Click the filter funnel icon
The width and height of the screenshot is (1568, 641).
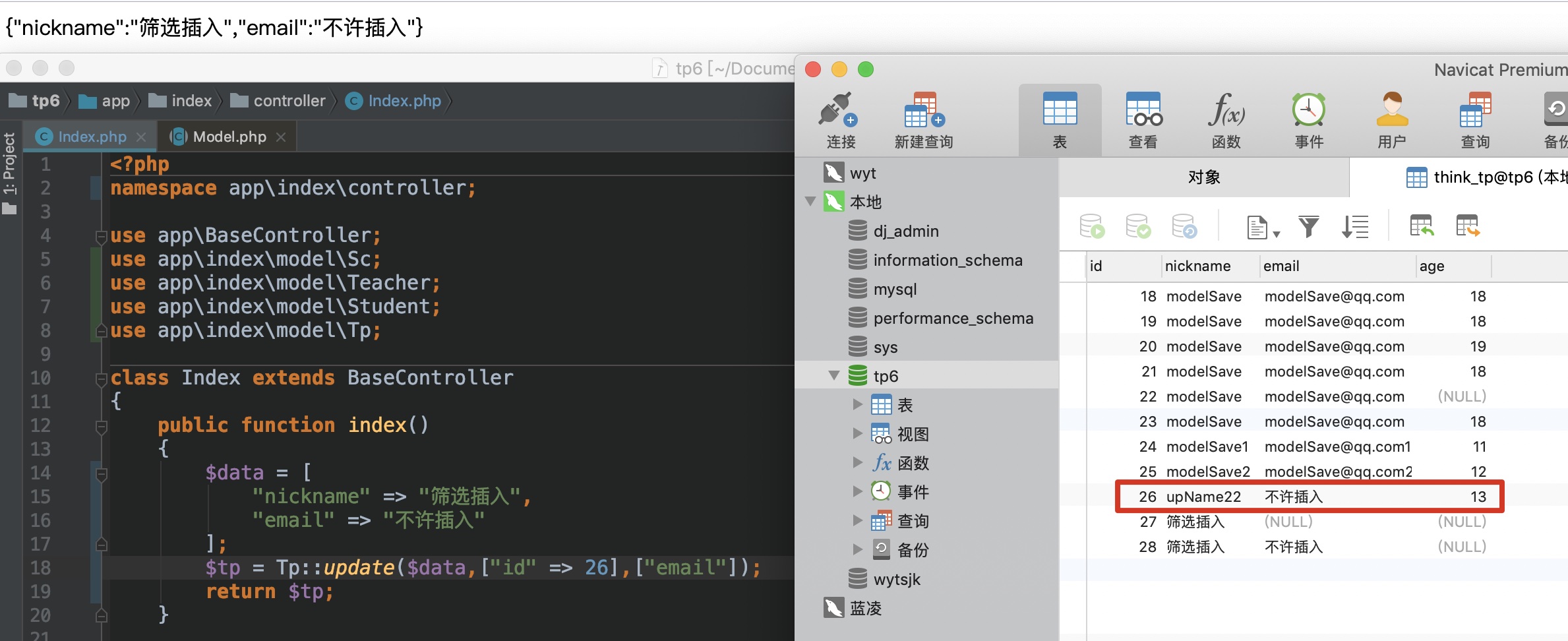pyautogui.click(x=1309, y=227)
